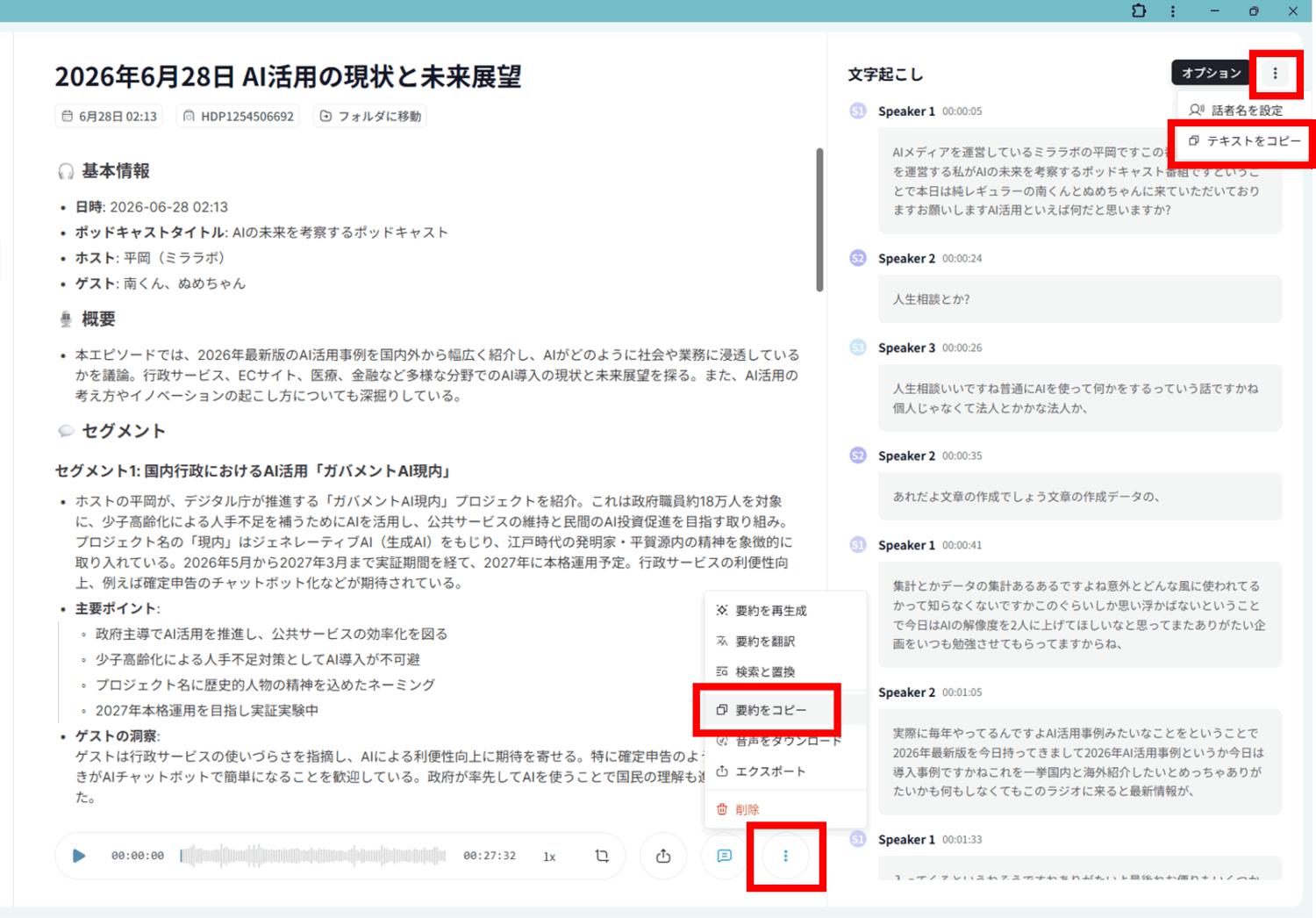1316x918 pixels.
Task: Choose エクスポート from menu
Action: pos(785,771)
